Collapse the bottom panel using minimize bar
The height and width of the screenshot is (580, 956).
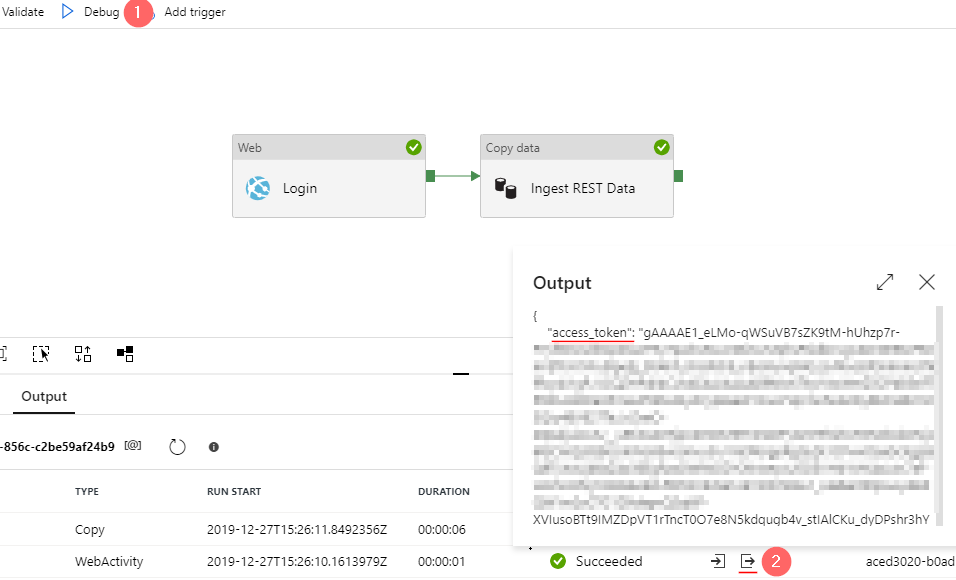coord(461,373)
